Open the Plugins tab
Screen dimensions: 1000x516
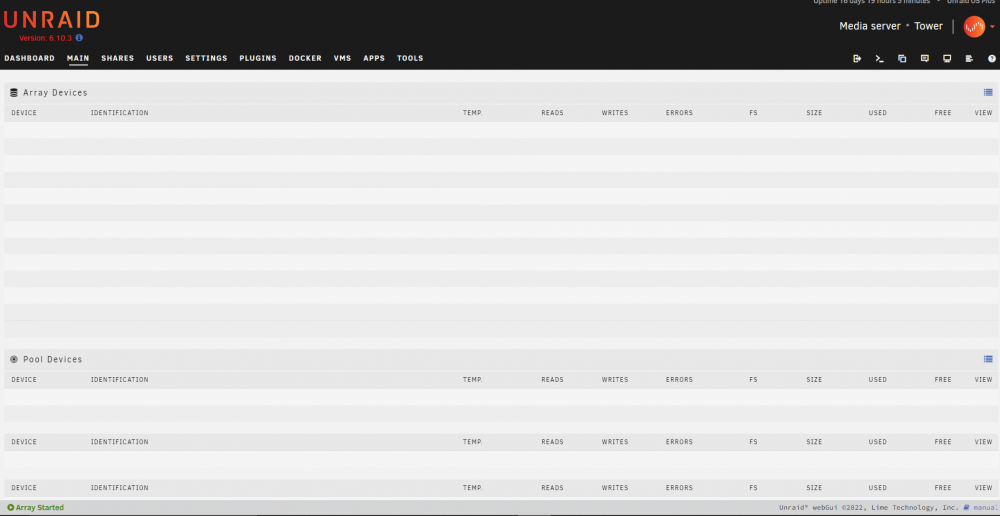(x=258, y=58)
